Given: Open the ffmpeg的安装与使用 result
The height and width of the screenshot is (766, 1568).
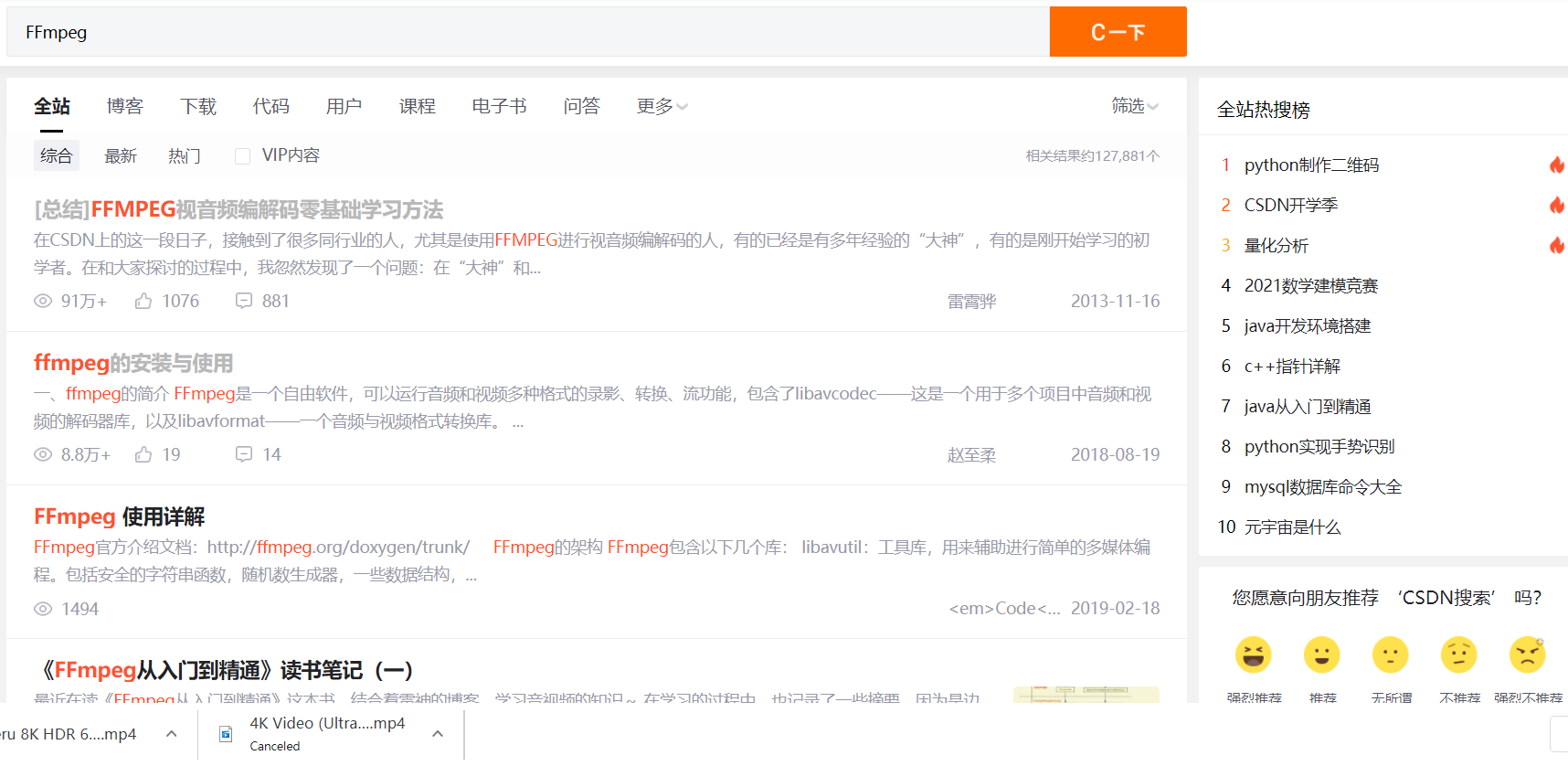Looking at the screenshot, I should (x=133, y=363).
